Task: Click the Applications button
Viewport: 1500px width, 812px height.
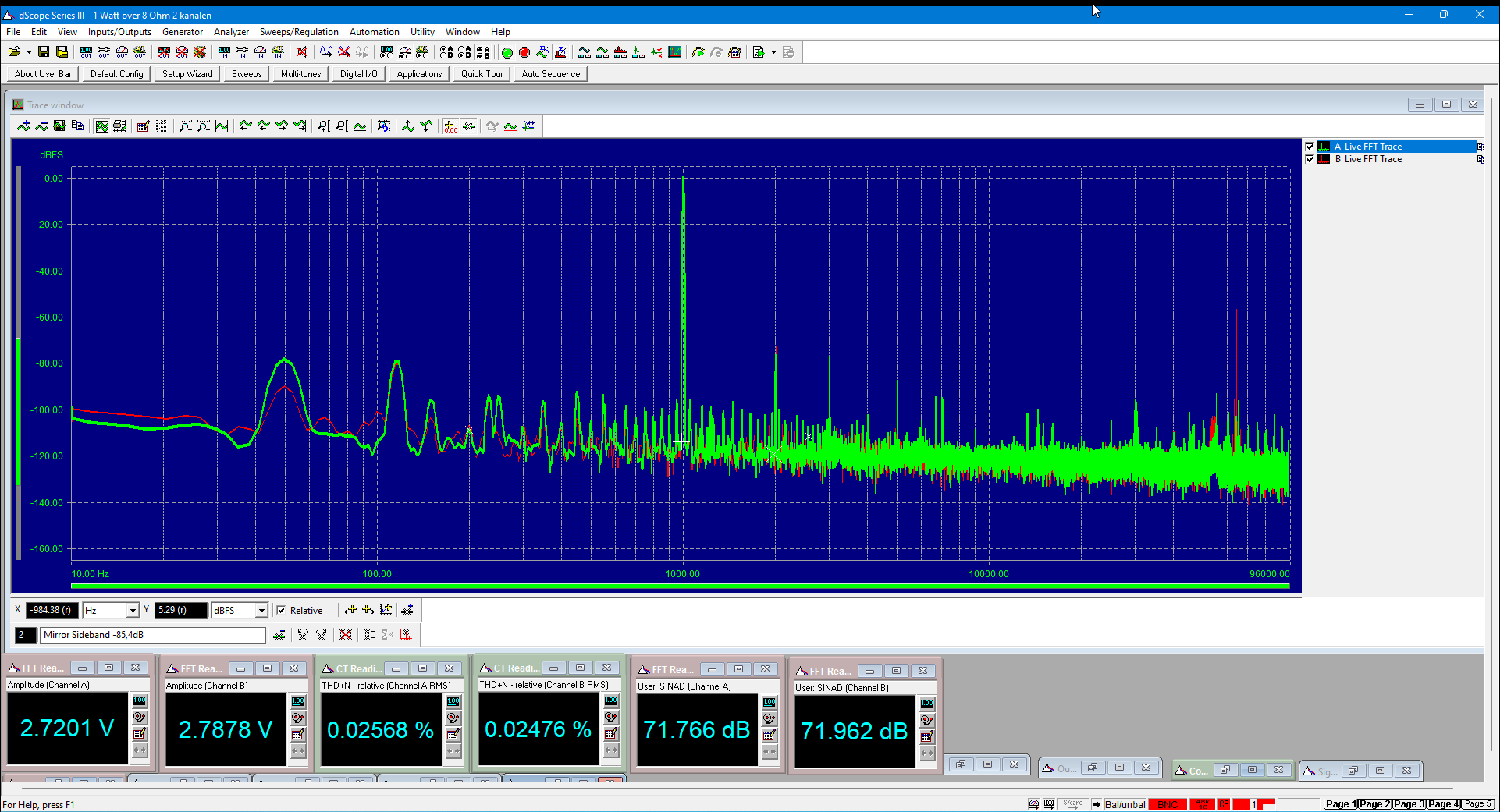Action: [419, 74]
